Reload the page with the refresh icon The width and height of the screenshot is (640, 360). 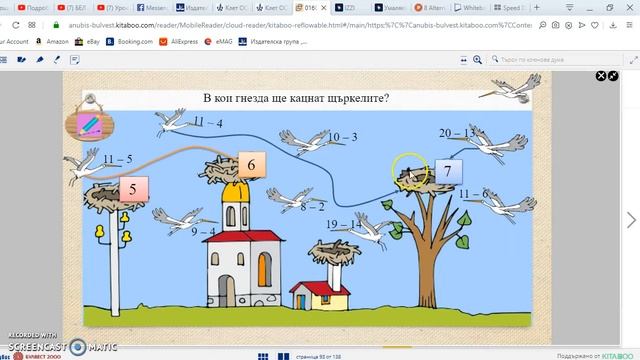pos(16,25)
